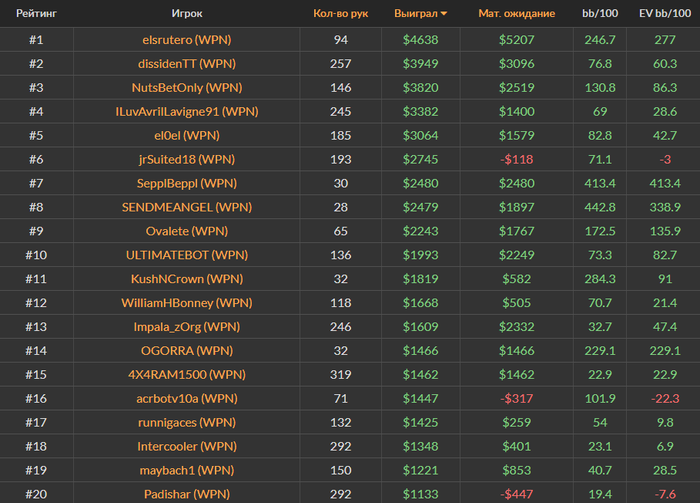Click negative expectation -$118
700x503 pixels.
pyautogui.click(x=517, y=159)
